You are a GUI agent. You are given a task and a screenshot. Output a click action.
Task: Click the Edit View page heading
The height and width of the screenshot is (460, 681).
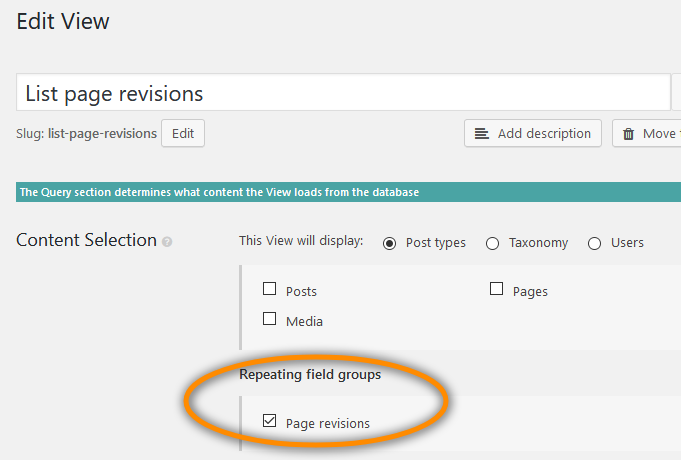[63, 21]
